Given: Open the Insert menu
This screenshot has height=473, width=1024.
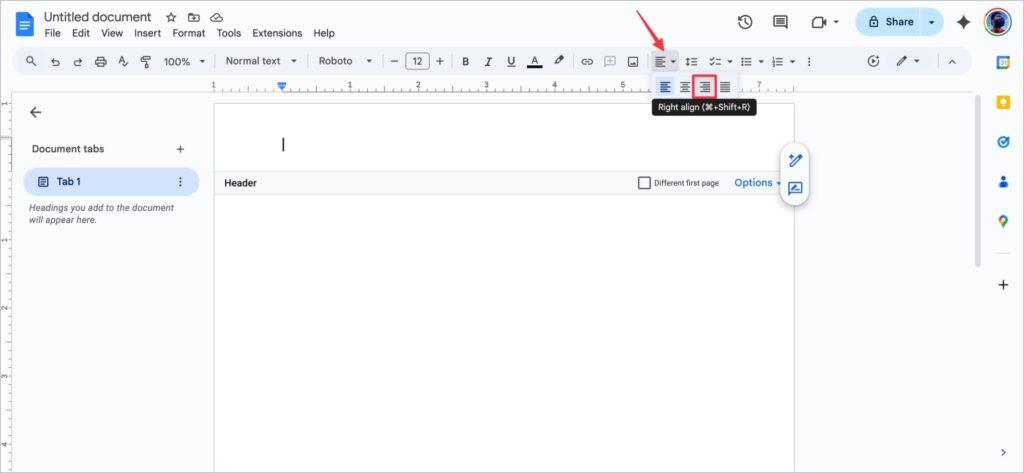Looking at the screenshot, I should (x=148, y=33).
